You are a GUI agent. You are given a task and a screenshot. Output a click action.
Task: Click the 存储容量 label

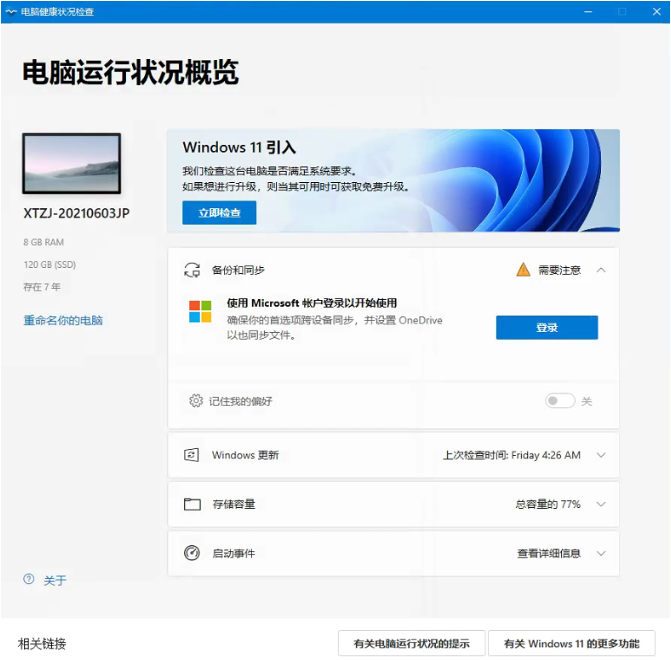[234, 504]
